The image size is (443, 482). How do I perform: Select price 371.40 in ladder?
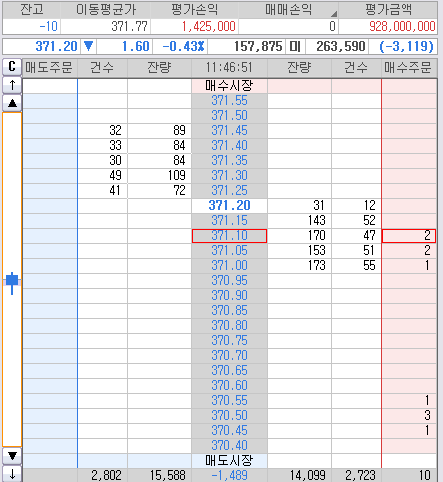tap(229, 146)
